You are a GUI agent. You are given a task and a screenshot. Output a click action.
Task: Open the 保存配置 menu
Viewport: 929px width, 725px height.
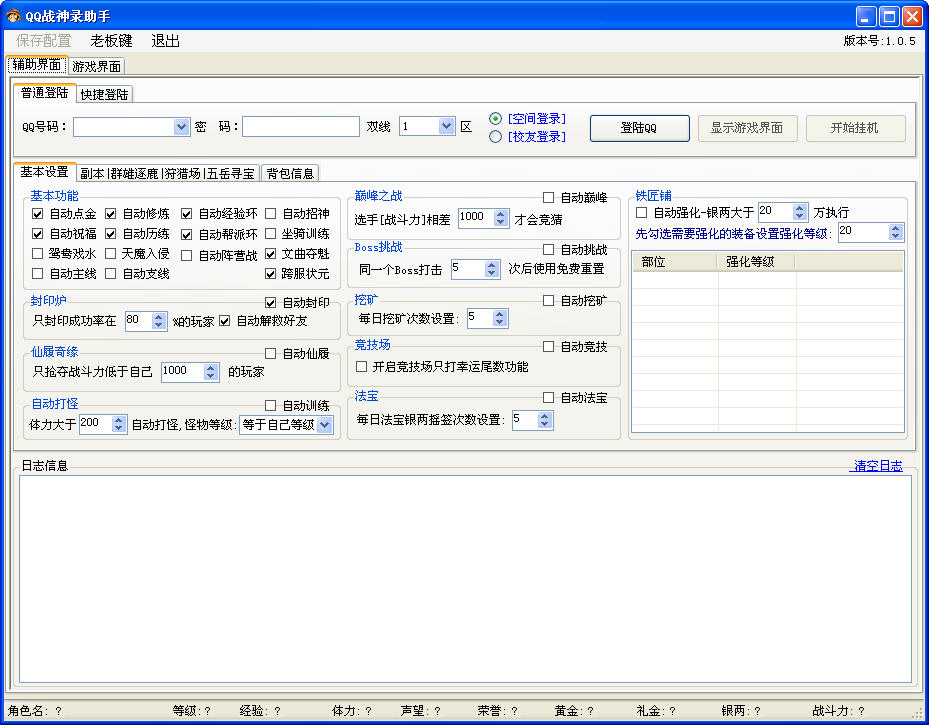tap(43, 41)
